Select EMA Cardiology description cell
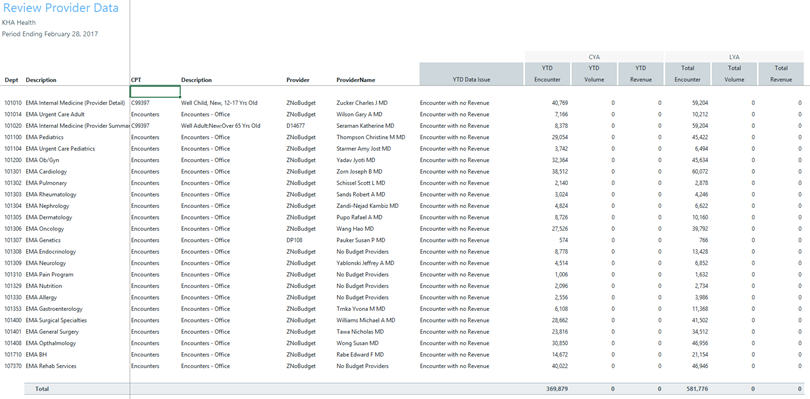The image size is (810, 399). click(46, 172)
